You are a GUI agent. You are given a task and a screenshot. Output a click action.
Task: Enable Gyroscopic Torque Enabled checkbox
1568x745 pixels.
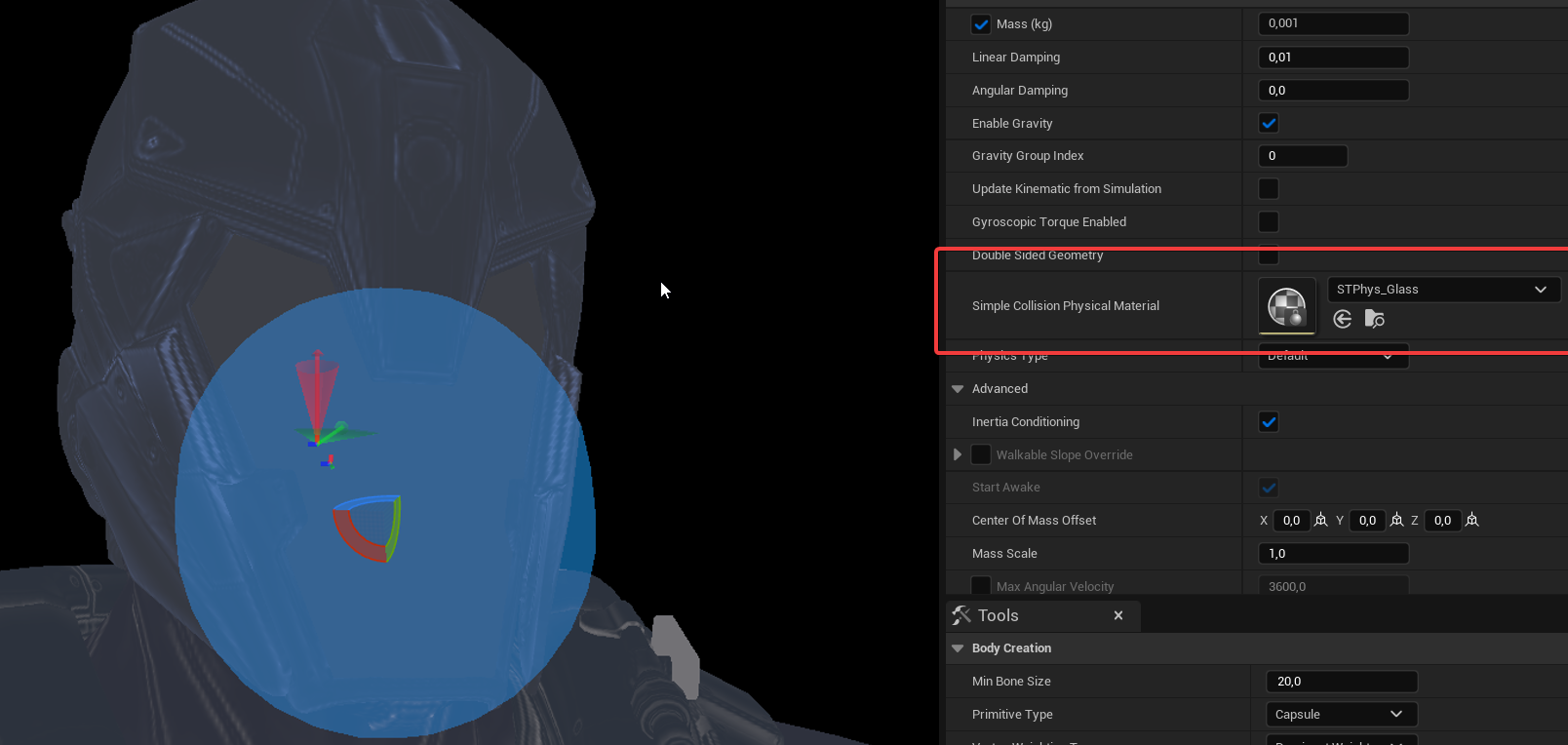(x=1269, y=222)
